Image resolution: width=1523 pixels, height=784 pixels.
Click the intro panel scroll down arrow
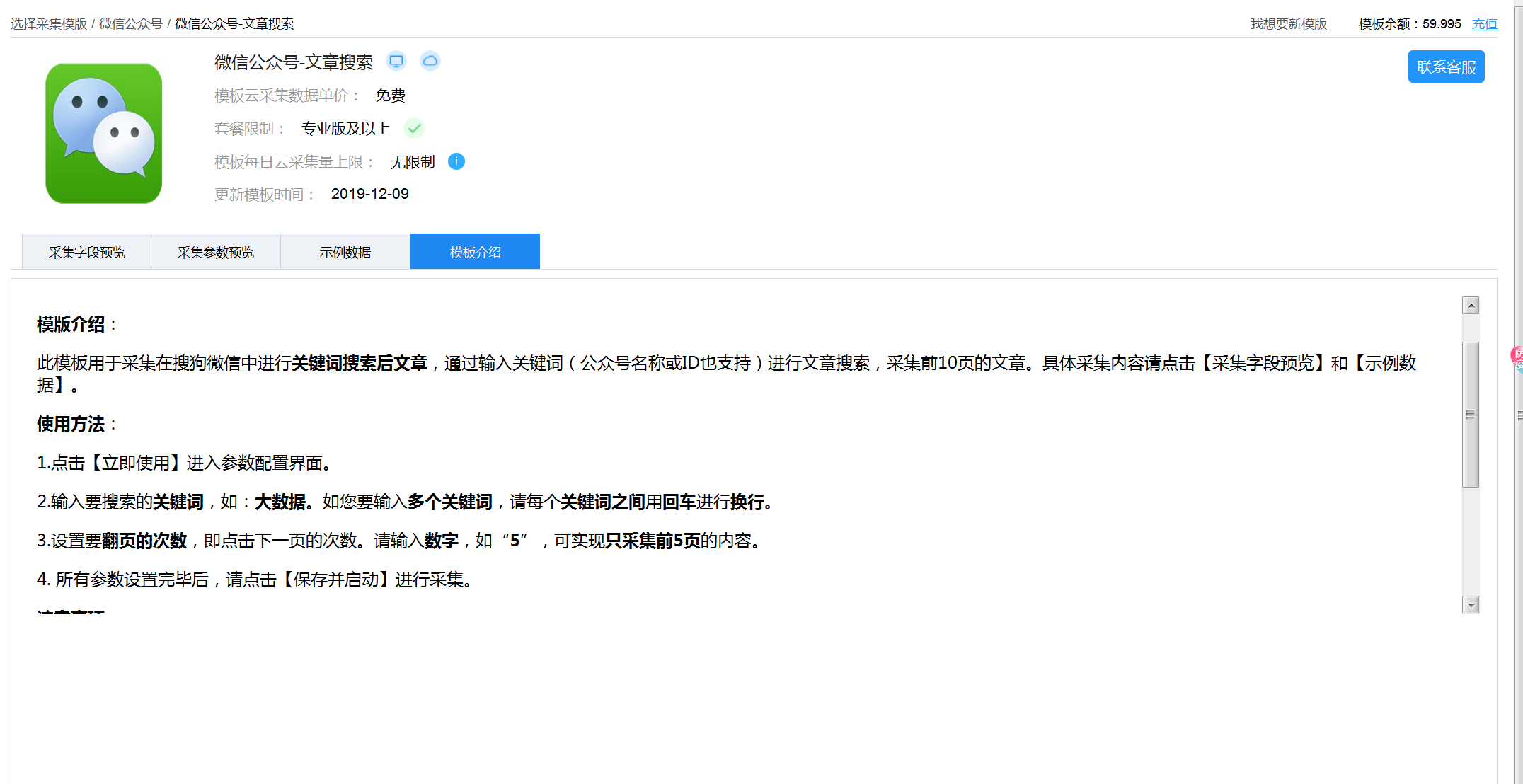1471,605
